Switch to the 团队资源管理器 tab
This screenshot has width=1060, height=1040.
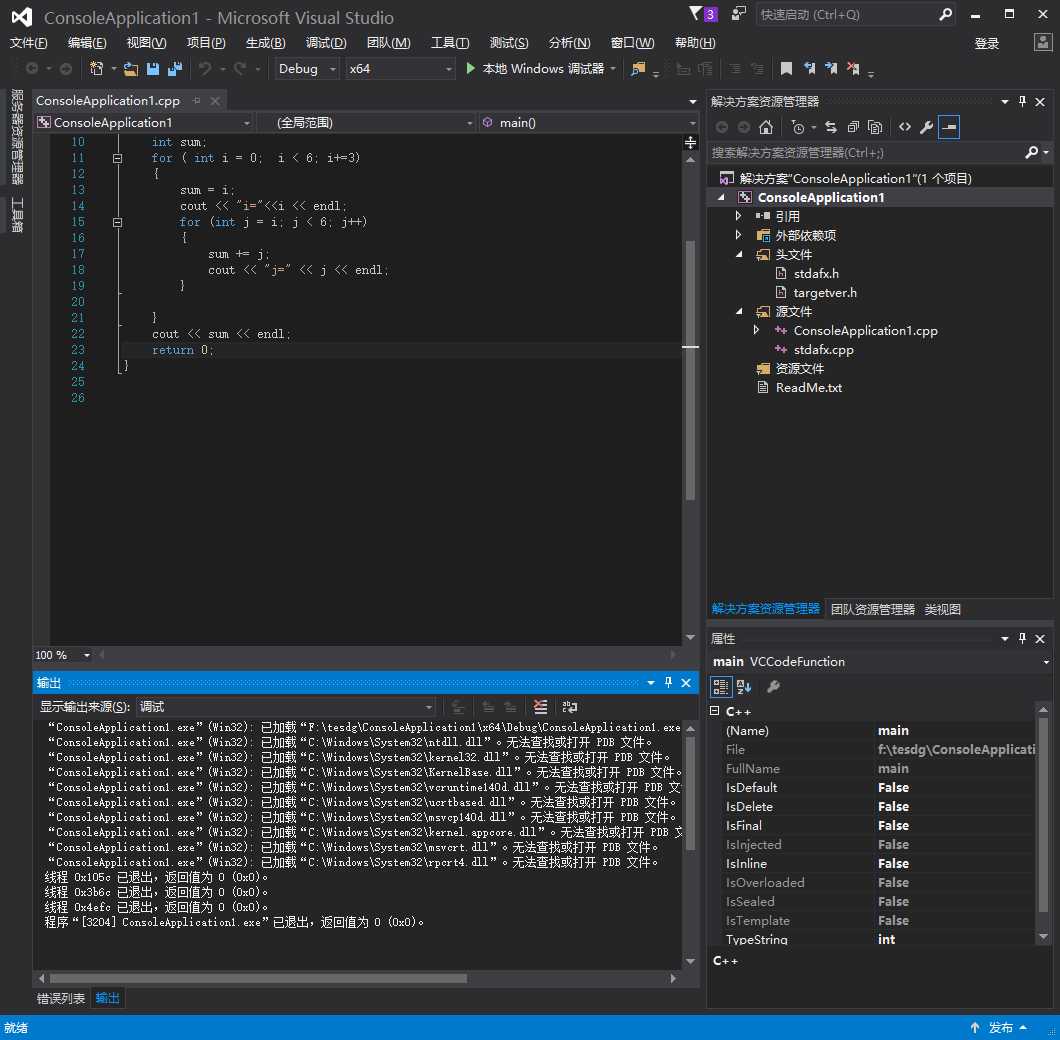[x=872, y=609]
